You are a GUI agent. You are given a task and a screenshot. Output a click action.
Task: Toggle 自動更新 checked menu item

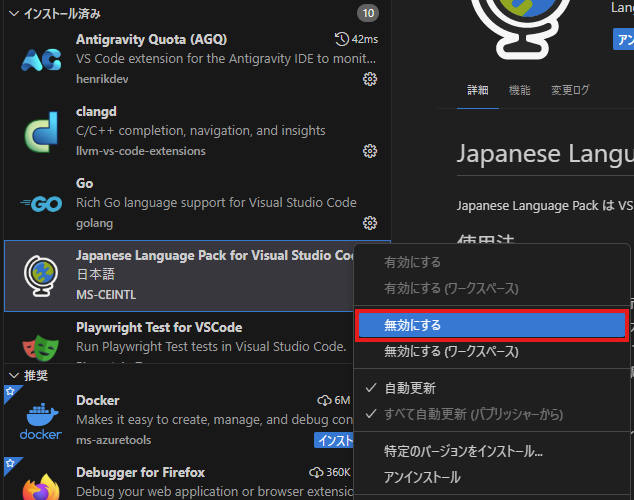[x=492, y=388]
